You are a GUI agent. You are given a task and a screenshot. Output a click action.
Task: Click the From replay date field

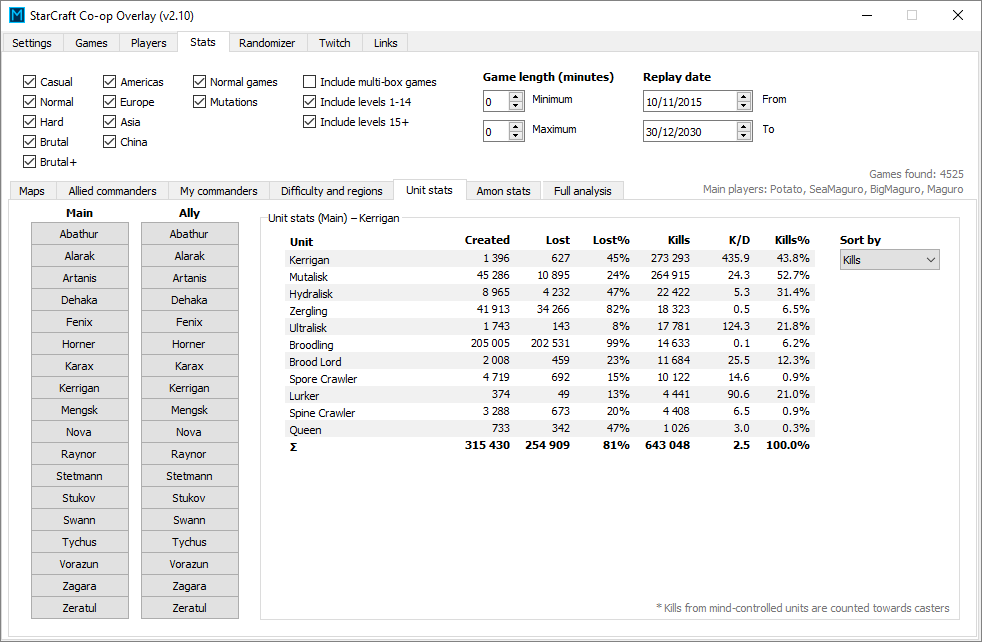(689, 101)
